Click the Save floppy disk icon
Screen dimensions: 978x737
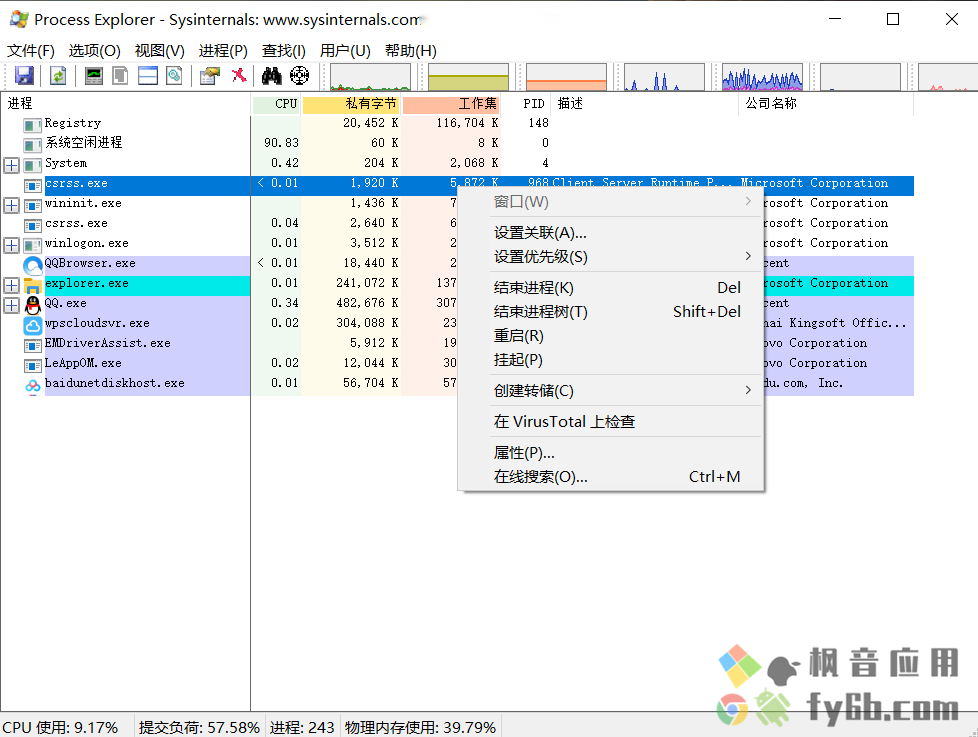(x=24, y=76)
